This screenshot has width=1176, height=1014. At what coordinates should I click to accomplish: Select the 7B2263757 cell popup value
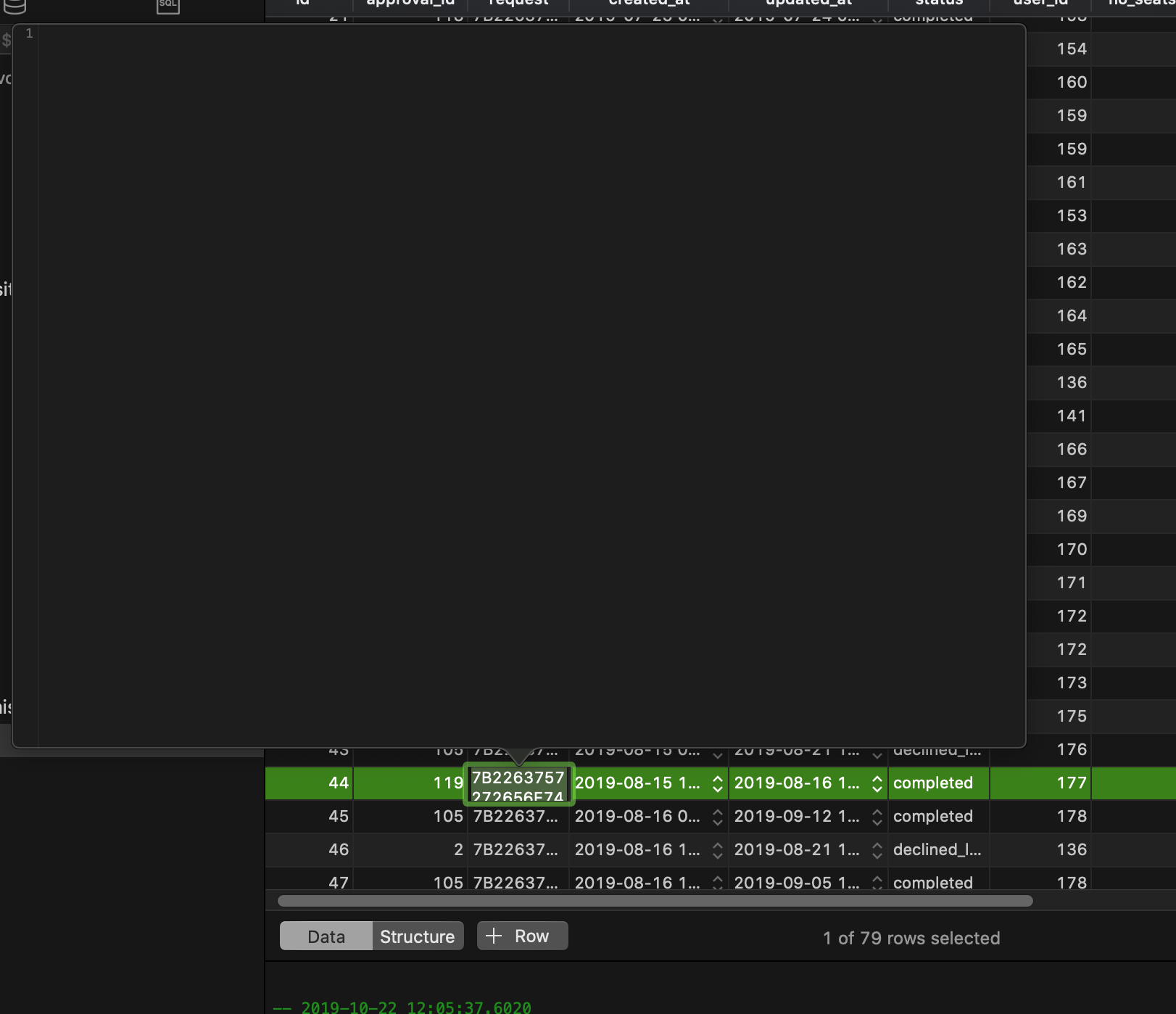click(518, 785)
